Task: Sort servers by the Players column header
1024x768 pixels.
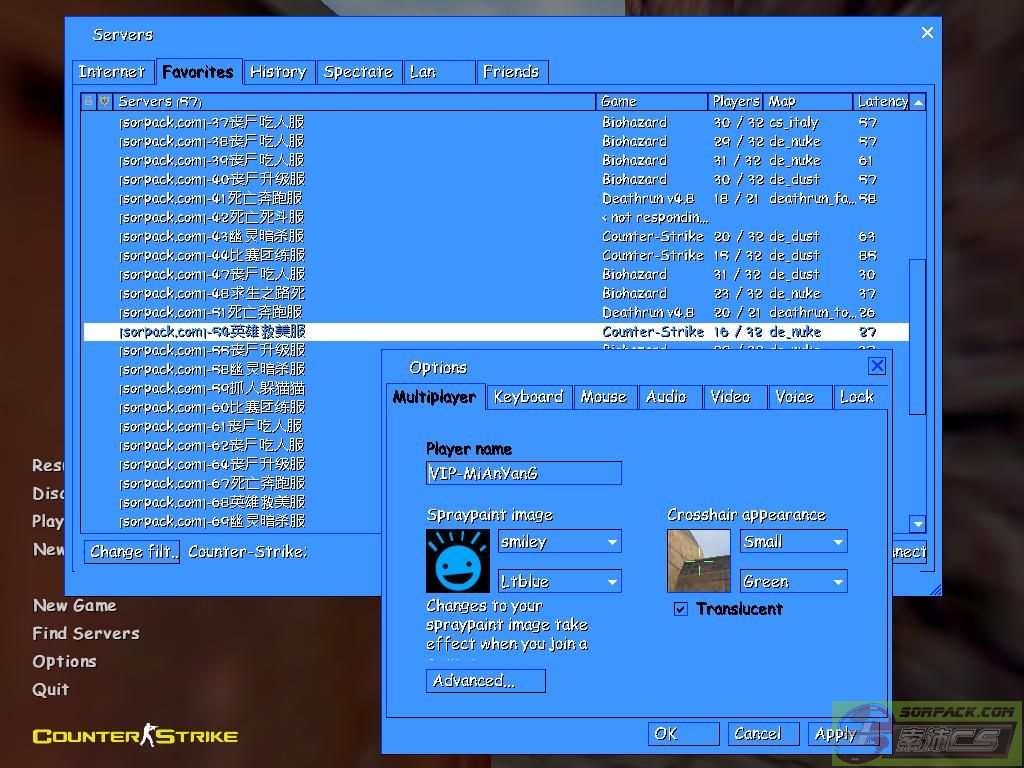Action: click(x=736, y=101)
